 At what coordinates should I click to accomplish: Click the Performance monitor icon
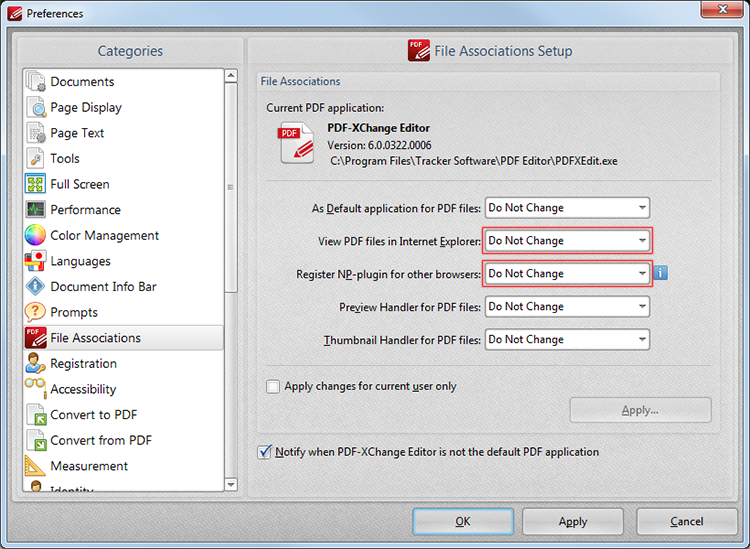[x=35, y=209]
